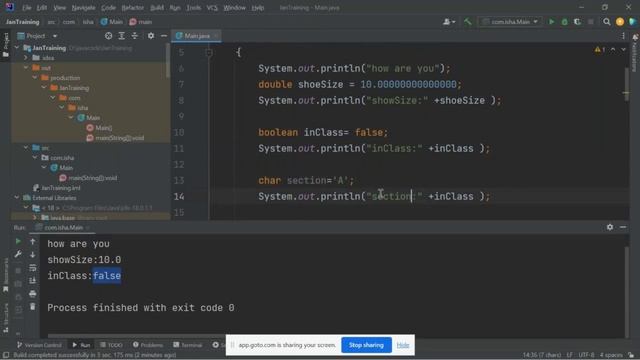Image resolution: width=640 pixels, height=360 pixels.
Task: Open the Navigate menu
Action: click(83, 8)
